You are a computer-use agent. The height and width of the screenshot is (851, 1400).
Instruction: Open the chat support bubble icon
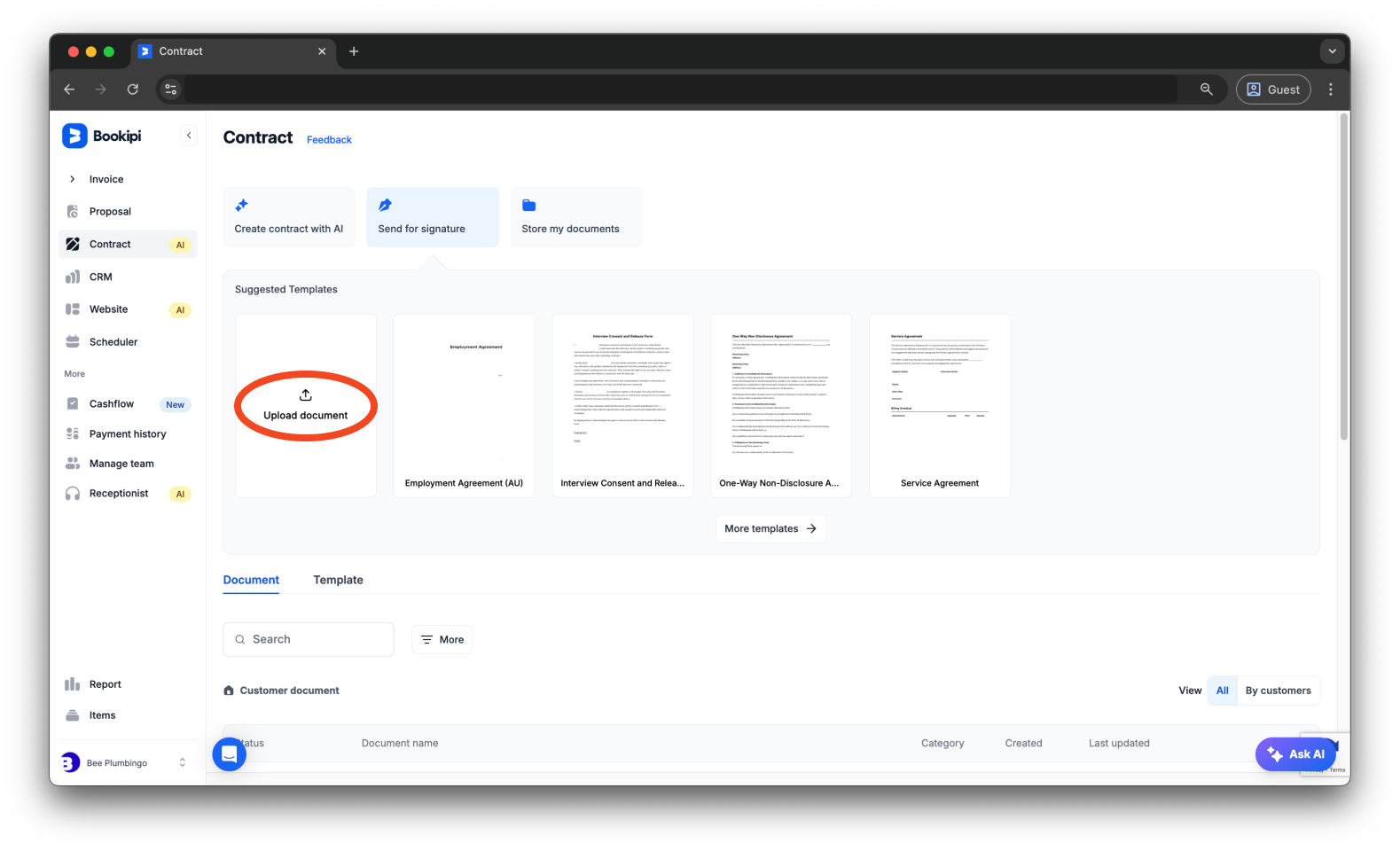[229, 754]
